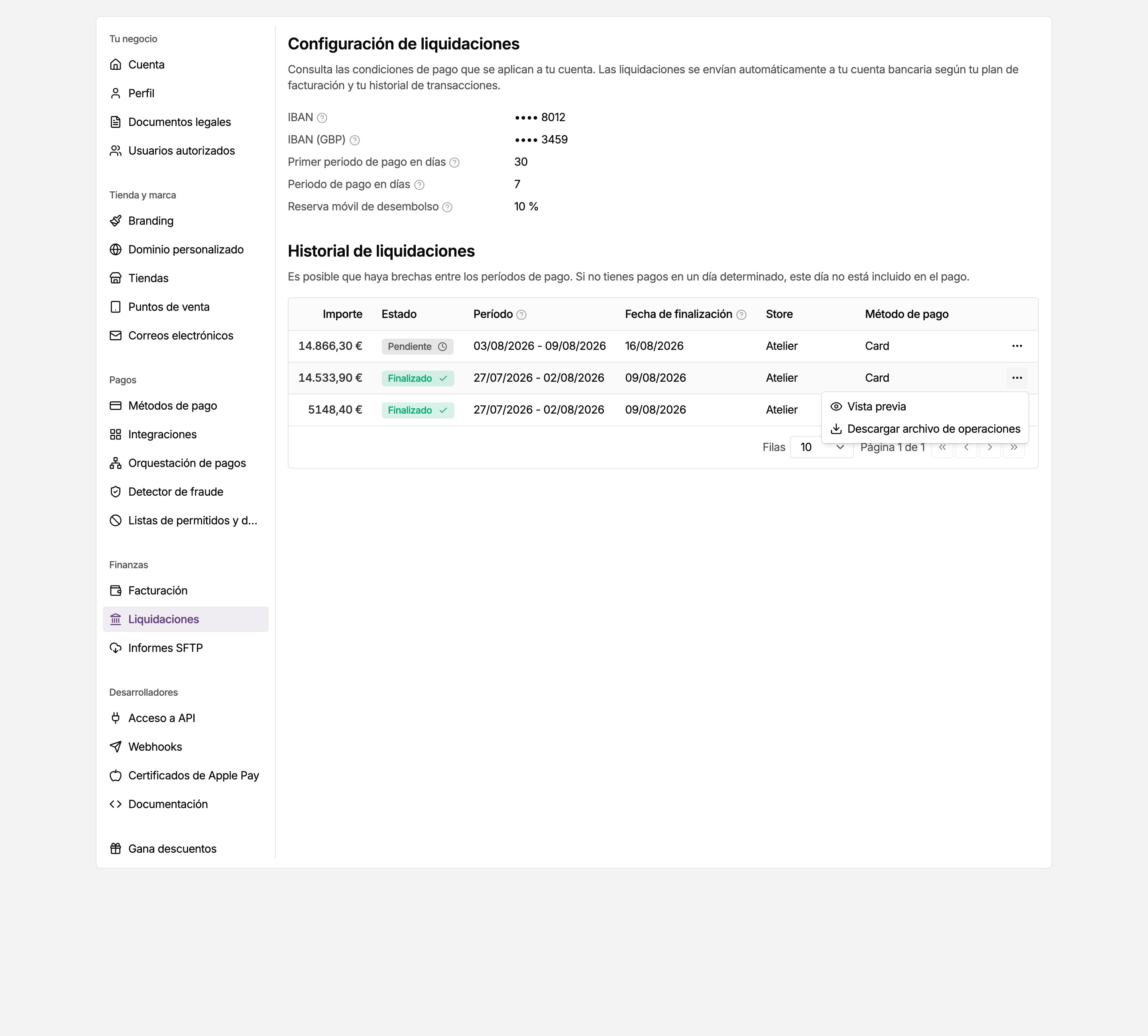Viewport: 1148px width, 1036px height.
Task: Click Finalizado badge in 14.533,90 € row
Action: [x=418, y=379]
